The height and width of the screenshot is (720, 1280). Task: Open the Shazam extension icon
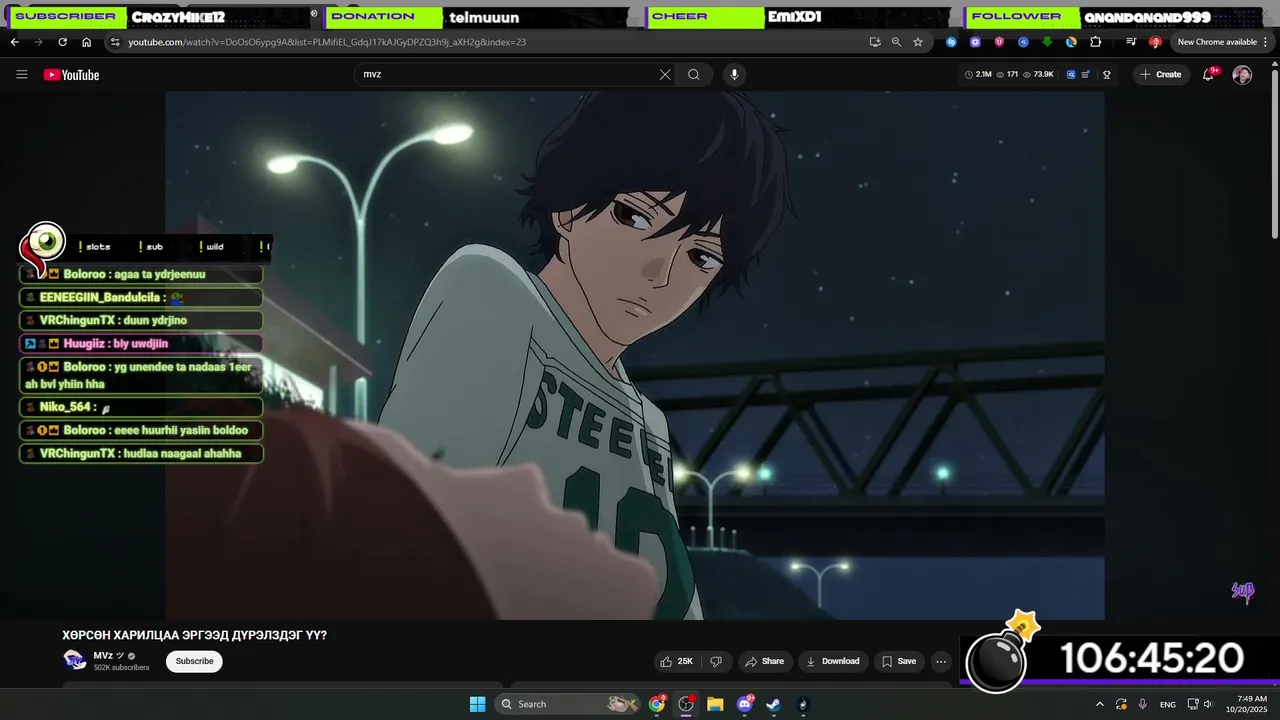click(951, 42)
